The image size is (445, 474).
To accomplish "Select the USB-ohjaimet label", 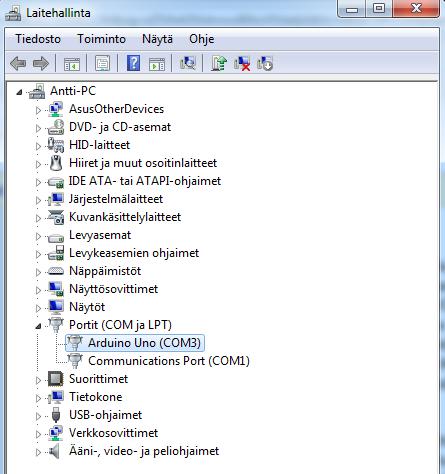I will 105,415.
